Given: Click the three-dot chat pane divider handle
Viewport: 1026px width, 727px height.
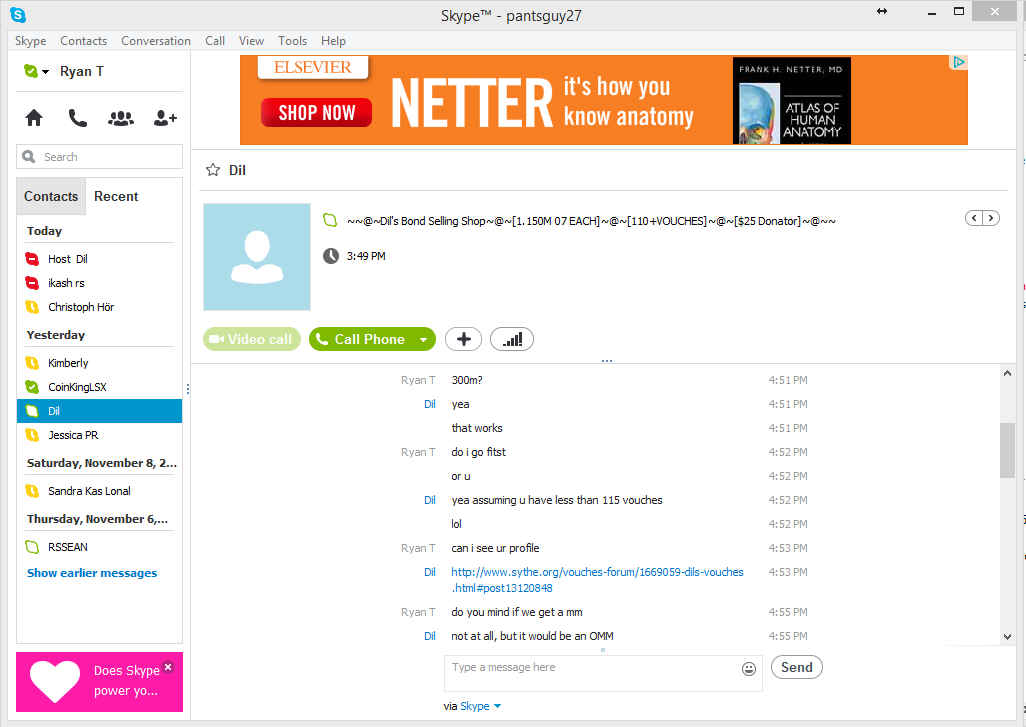Looking at the screenshot, I should [607, 361].
